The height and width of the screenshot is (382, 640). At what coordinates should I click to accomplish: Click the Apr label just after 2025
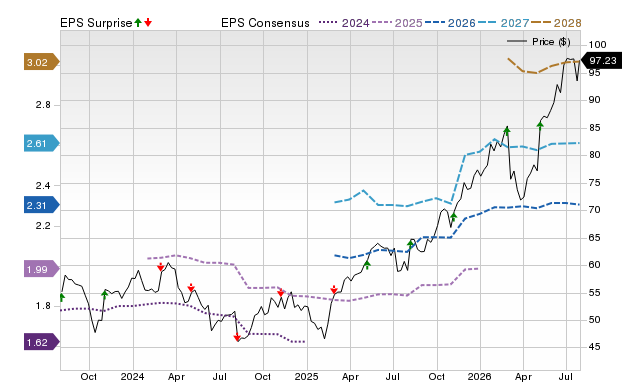pos(350,376)
